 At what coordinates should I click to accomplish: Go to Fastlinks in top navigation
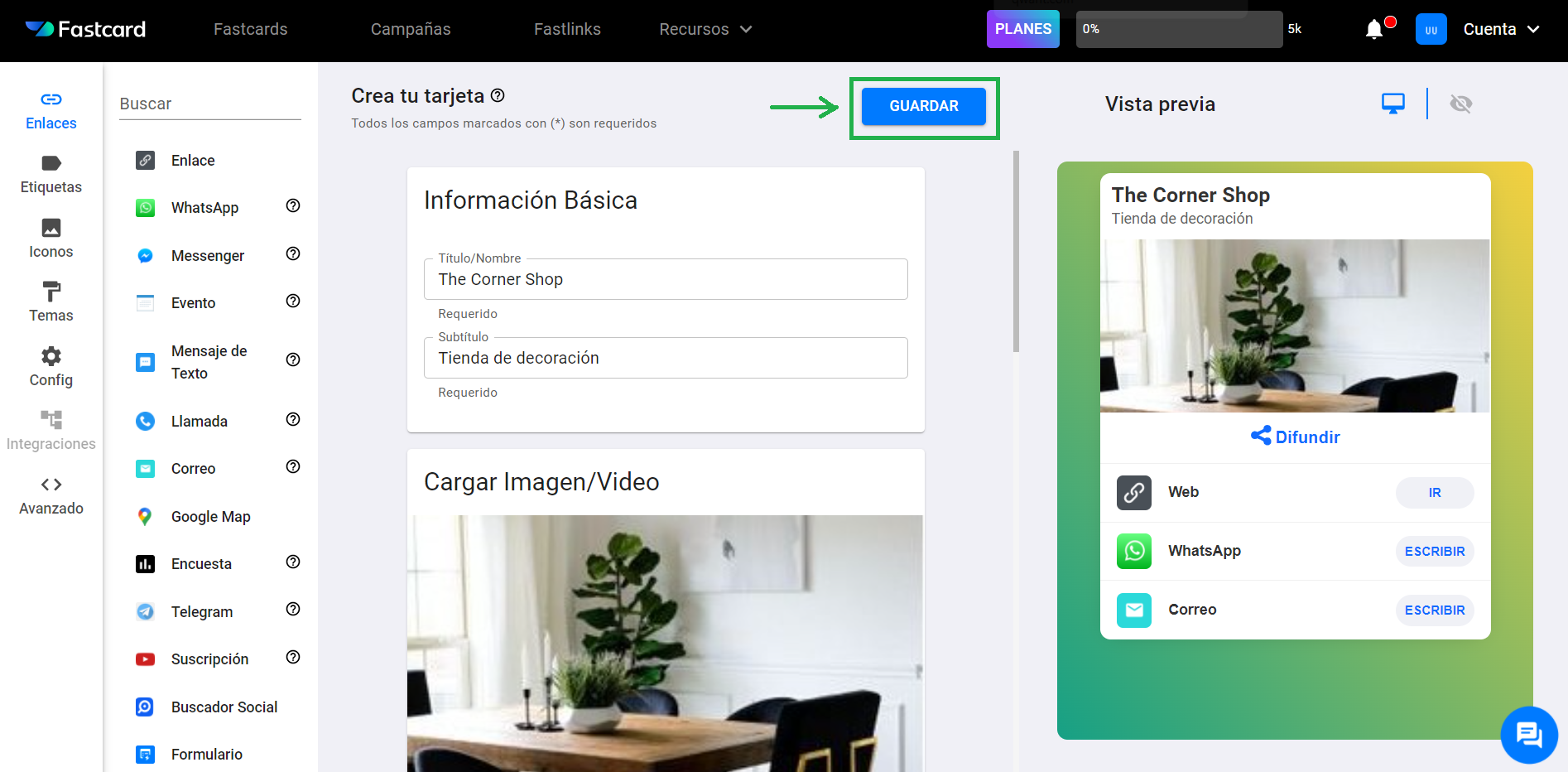(567, 29)
